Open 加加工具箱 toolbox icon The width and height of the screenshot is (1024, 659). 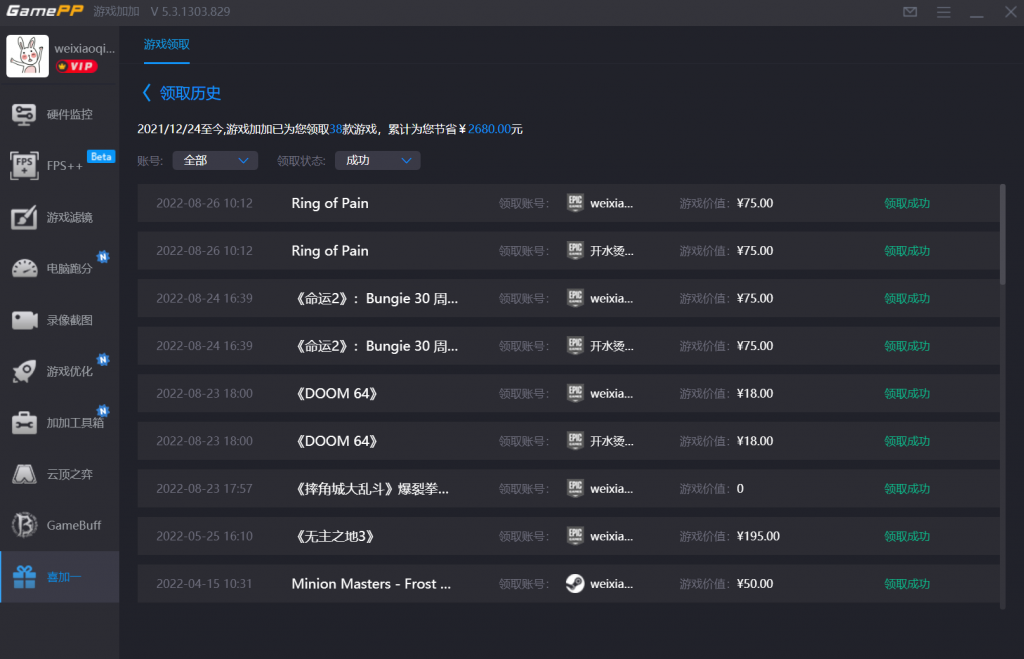click(x=24, y=423)
